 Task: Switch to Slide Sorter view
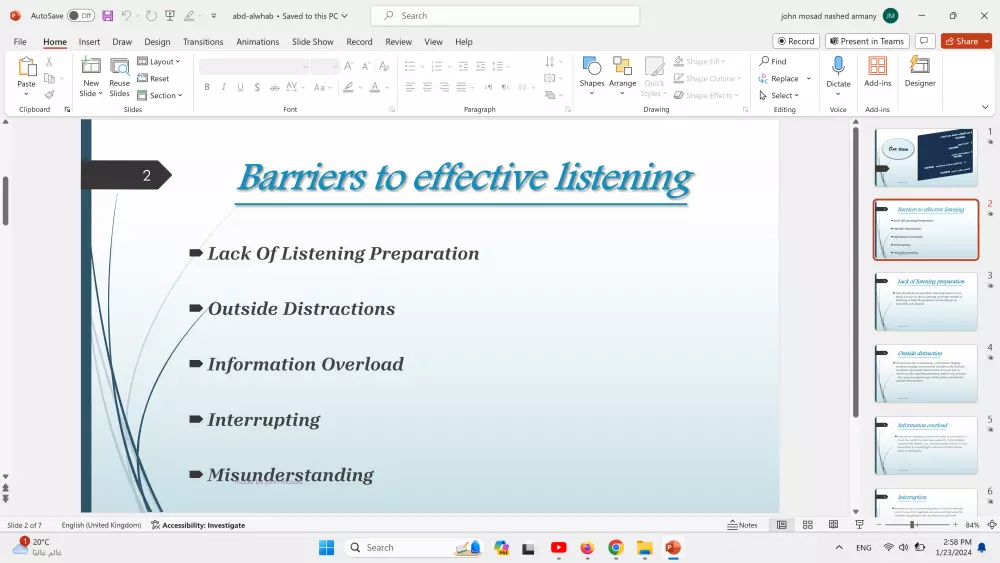pyautogui.click(x=807, y=525)
